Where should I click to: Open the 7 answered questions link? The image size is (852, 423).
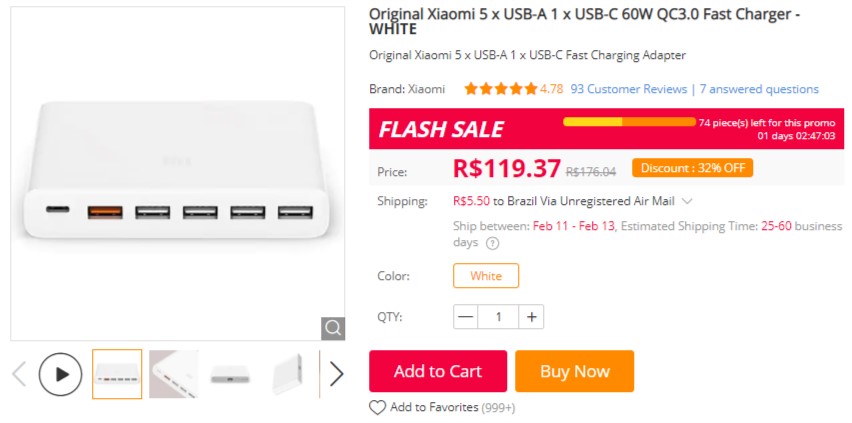pyautogui.click(x=759, y=89)
